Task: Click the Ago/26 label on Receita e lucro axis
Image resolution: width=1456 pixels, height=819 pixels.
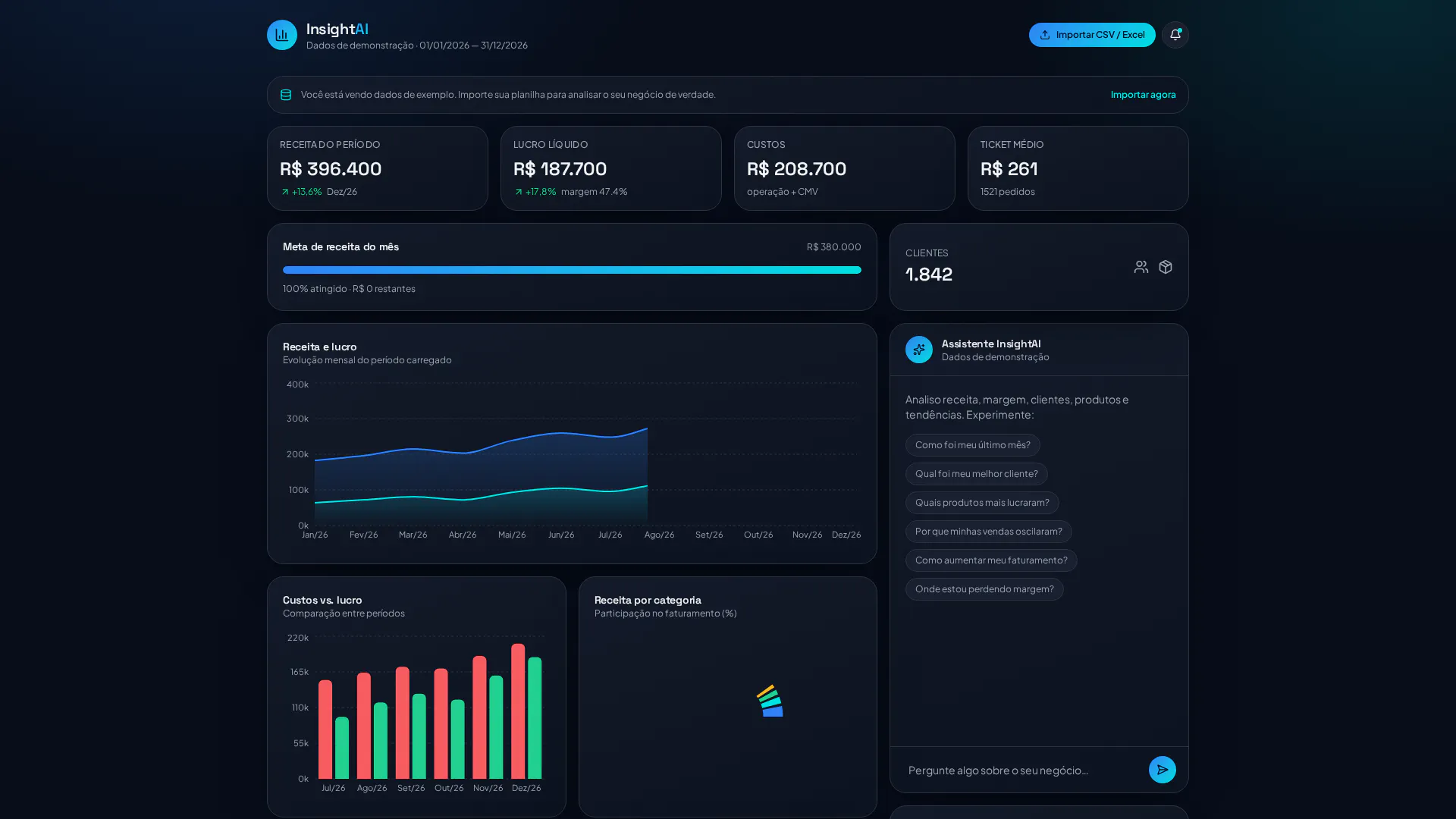Action: [659, 535]
